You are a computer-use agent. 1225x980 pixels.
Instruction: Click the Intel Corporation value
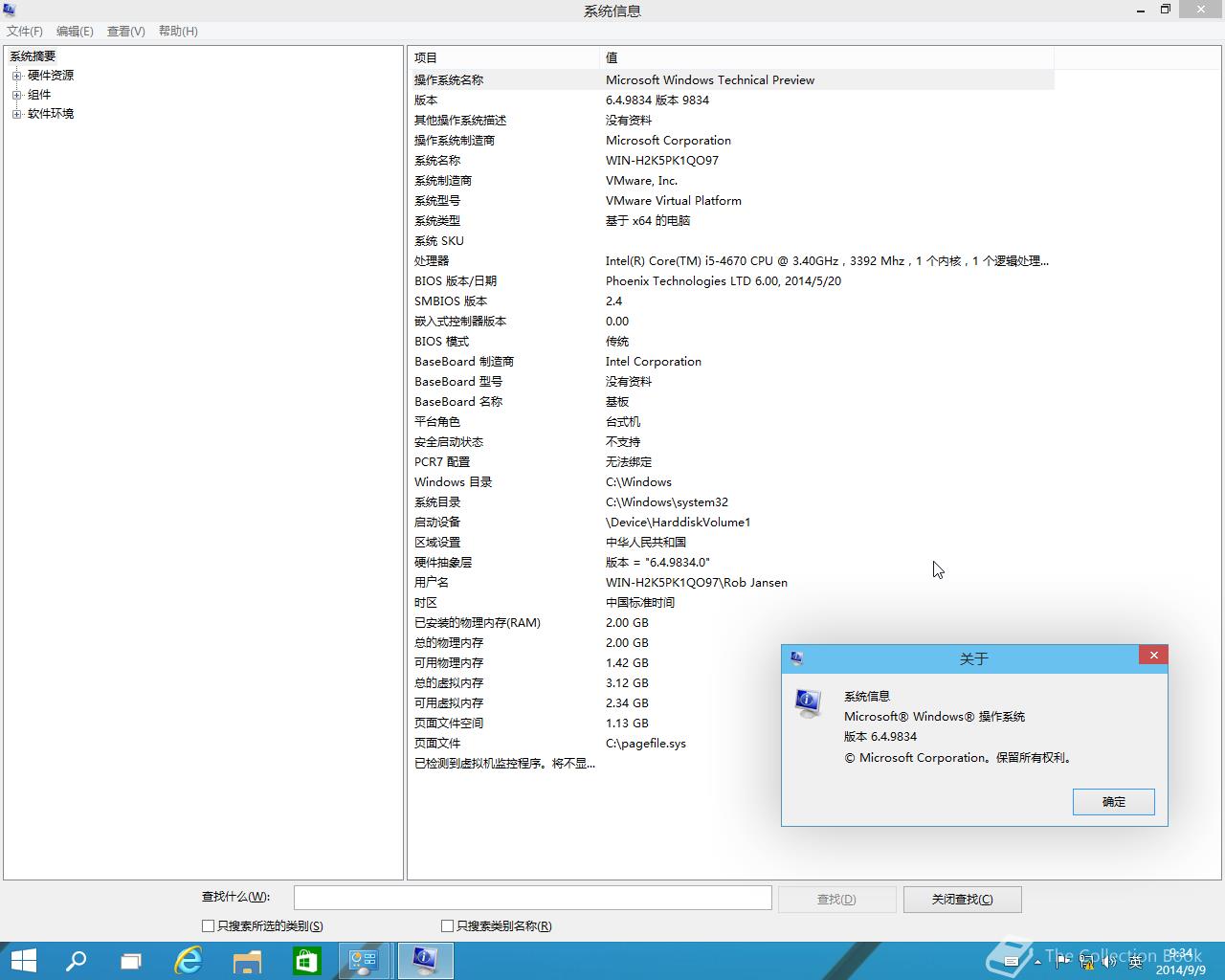click(654, 362)
